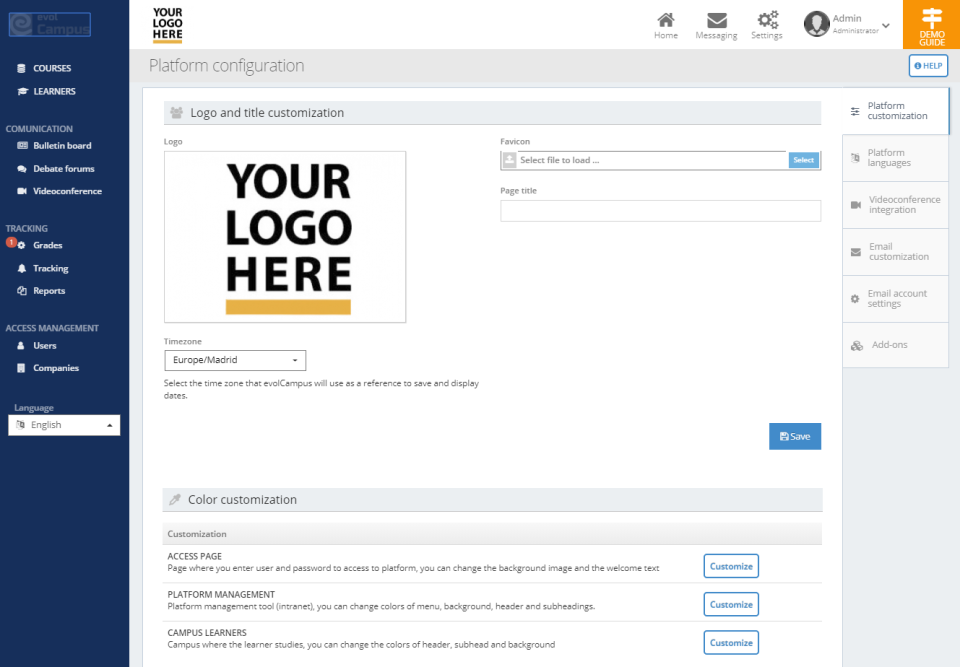Viewport: 960px width, 667px height.
Task: Click the Page title input field
Action: click(x=661, y=211)
